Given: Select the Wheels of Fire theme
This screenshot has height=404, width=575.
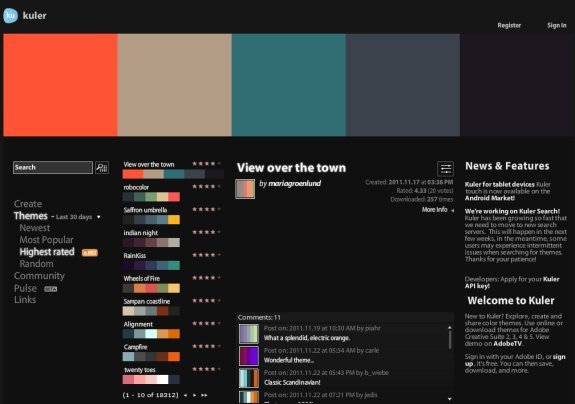Looking at the screenshot, I should tap(142, 279).
